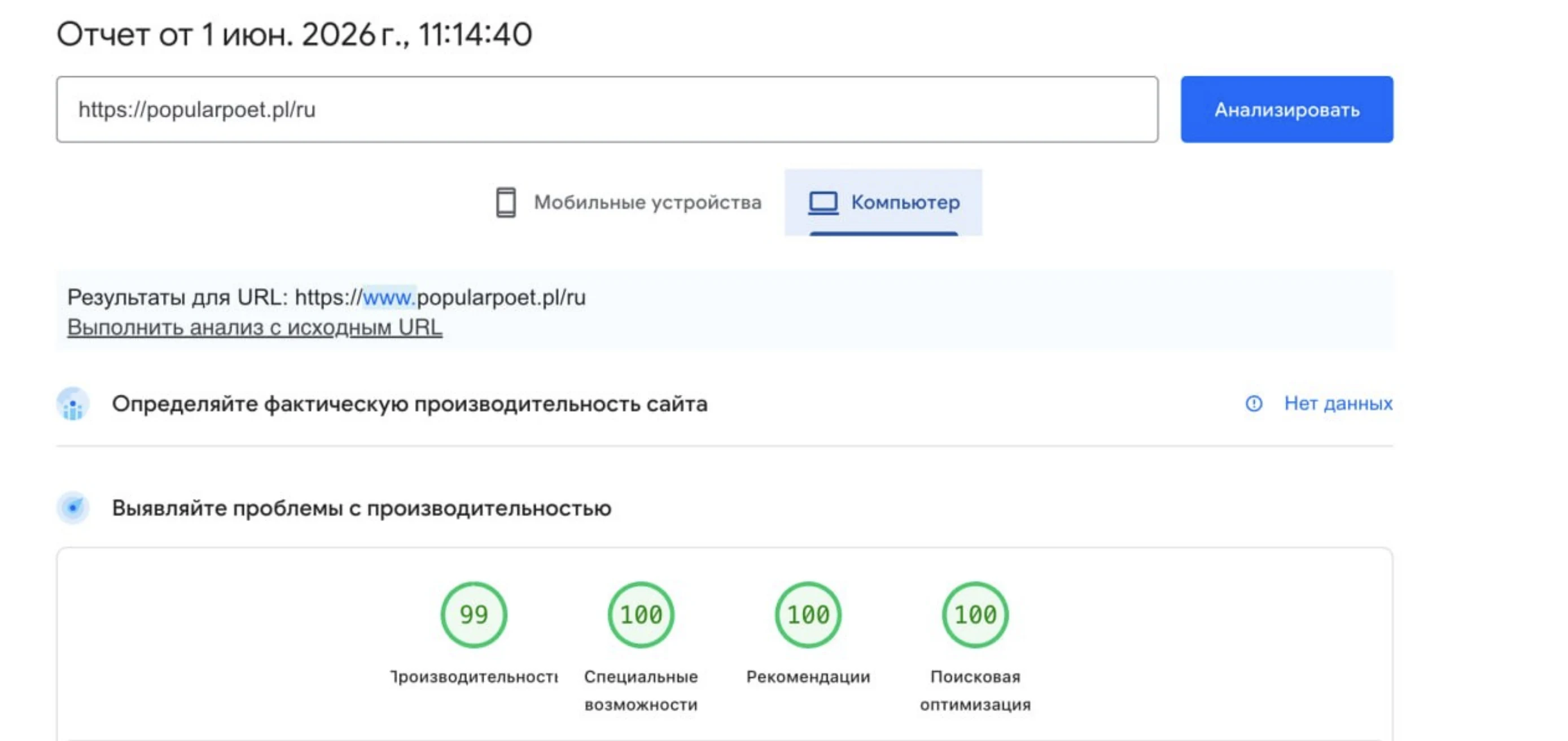Click the heading Выявляйте проблемы с производительностью
The height and width of the screenshot is (741, 1568).
362,508
